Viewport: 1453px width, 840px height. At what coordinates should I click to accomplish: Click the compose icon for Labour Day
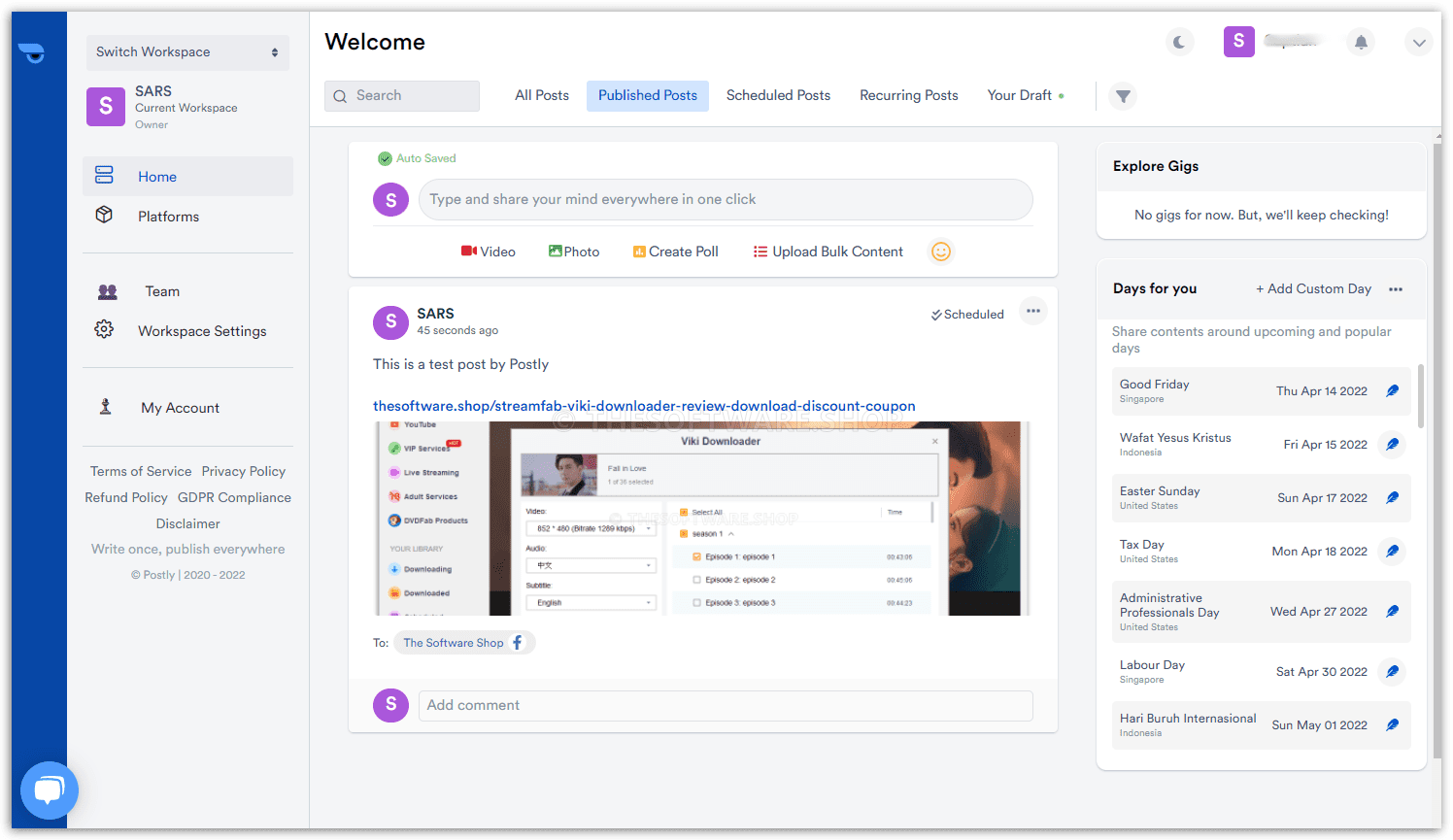[1392, 672]
